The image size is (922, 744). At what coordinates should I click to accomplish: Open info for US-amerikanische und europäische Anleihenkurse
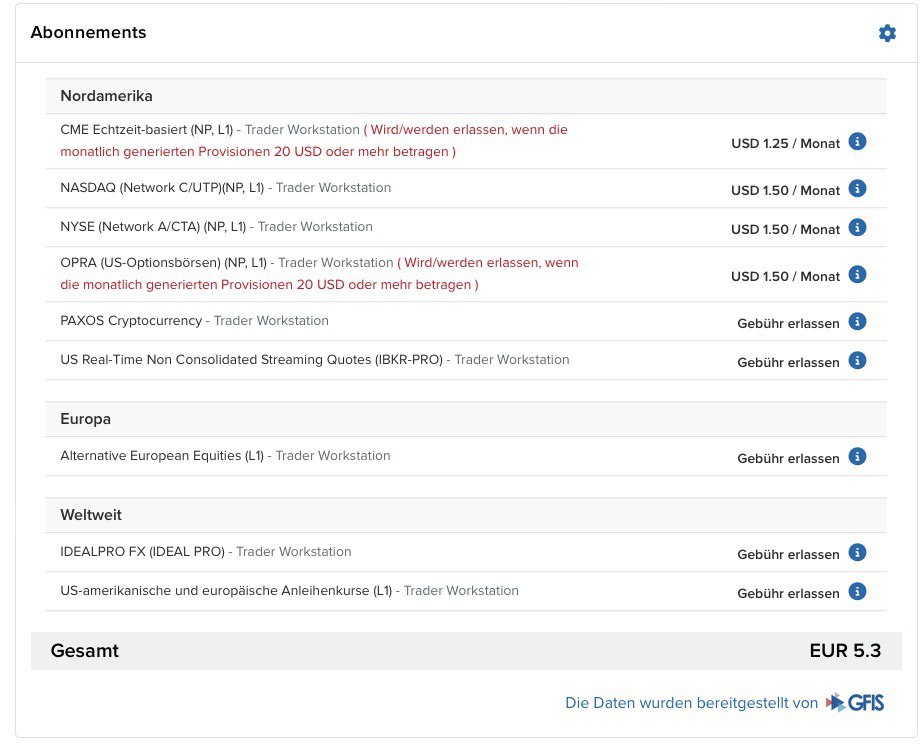pos(857,592)
